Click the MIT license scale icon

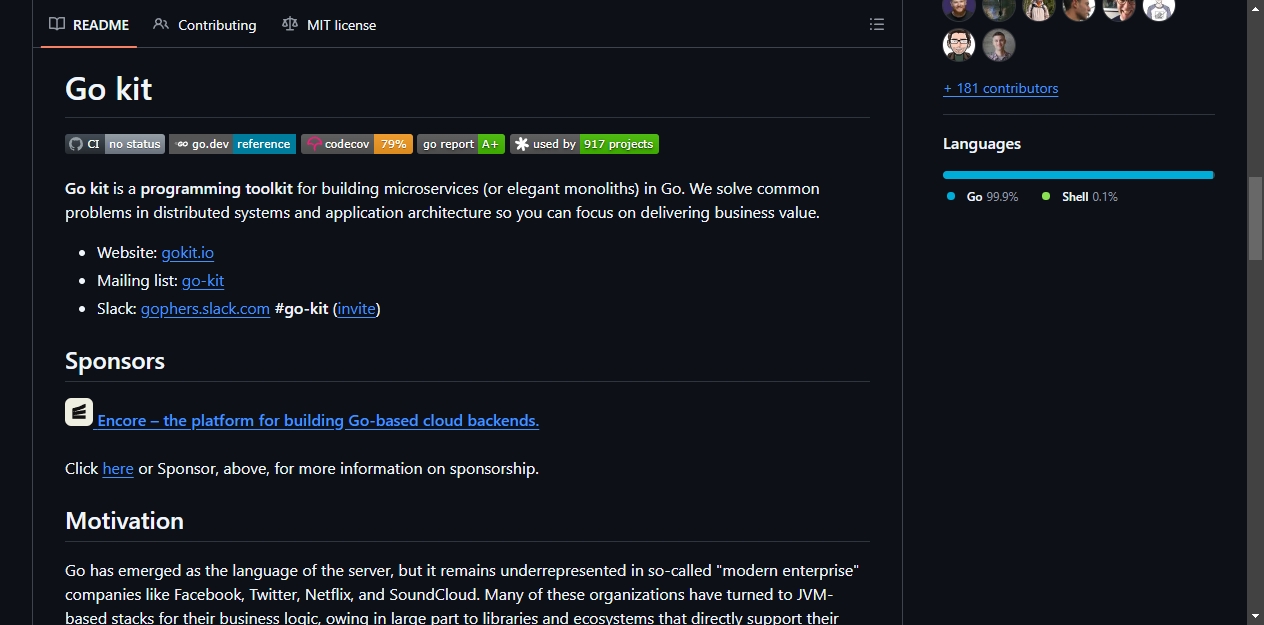(290, 24)
